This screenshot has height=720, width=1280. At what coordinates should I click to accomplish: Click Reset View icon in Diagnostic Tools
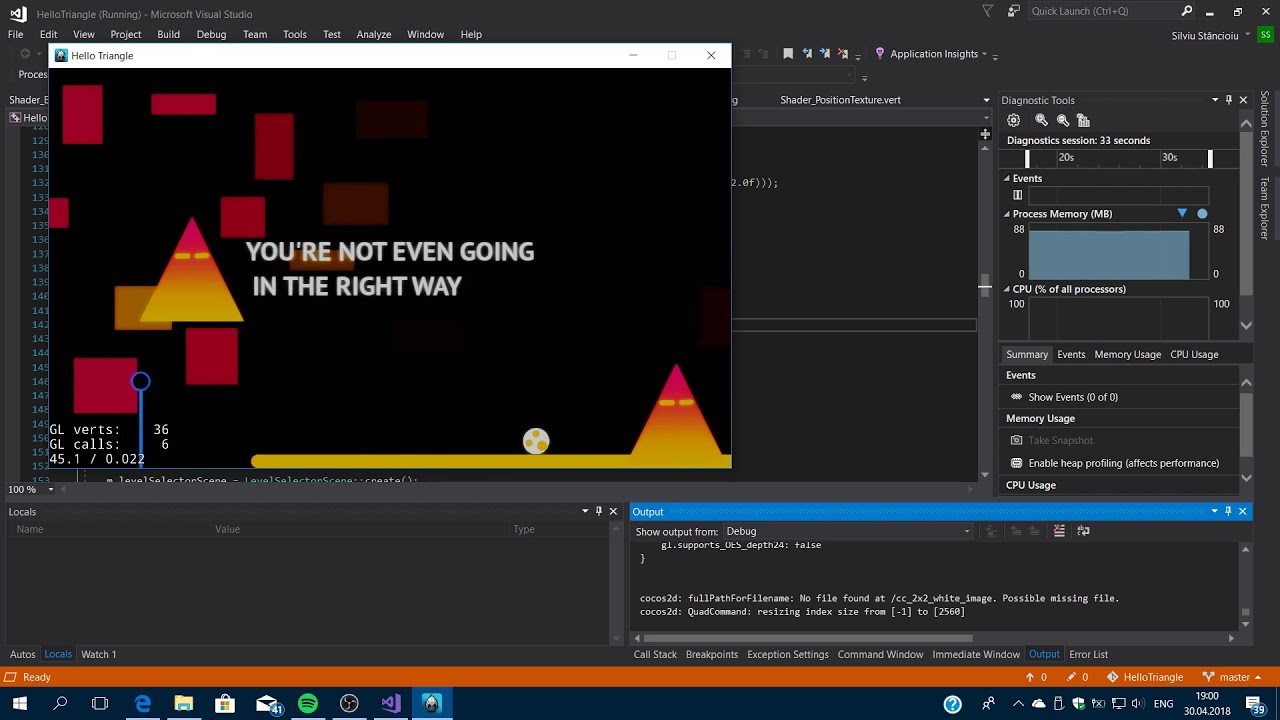(x=1083, y=120)
